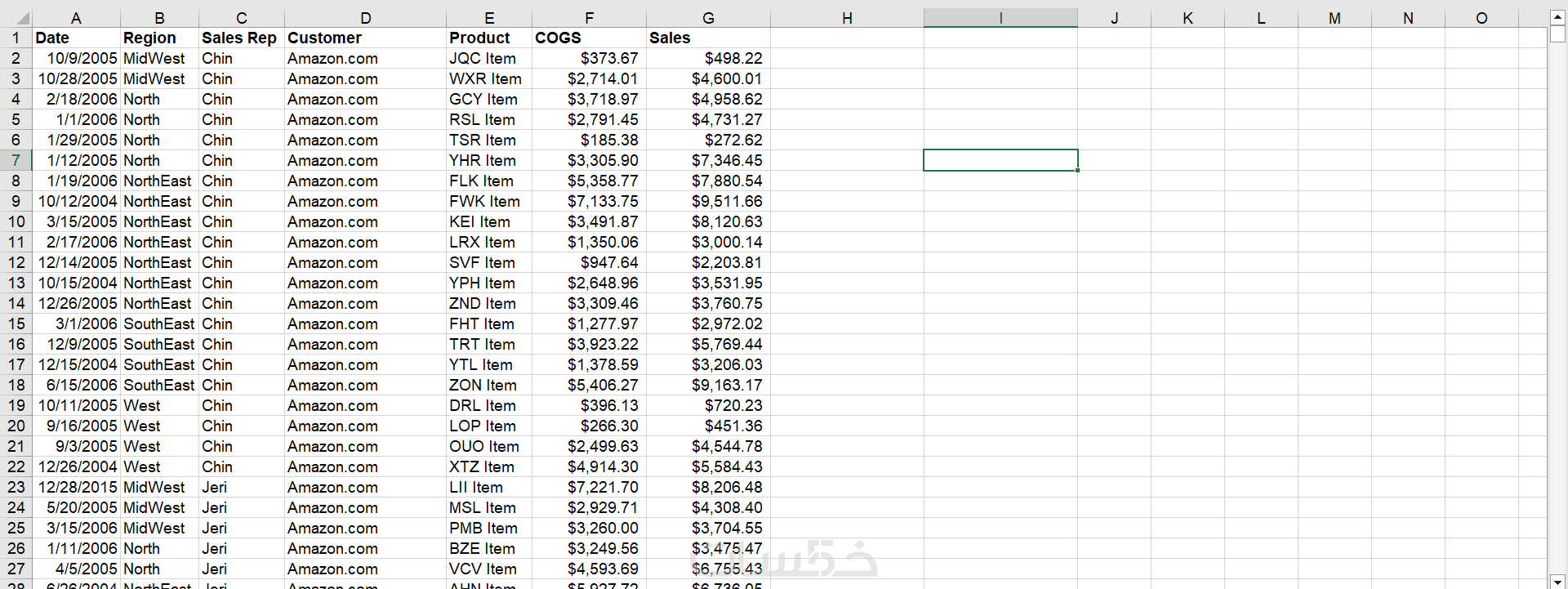This screenshot has width=1568, height=589.
Task: Select the date cell 10/9/2005
Action: (76, 58)
